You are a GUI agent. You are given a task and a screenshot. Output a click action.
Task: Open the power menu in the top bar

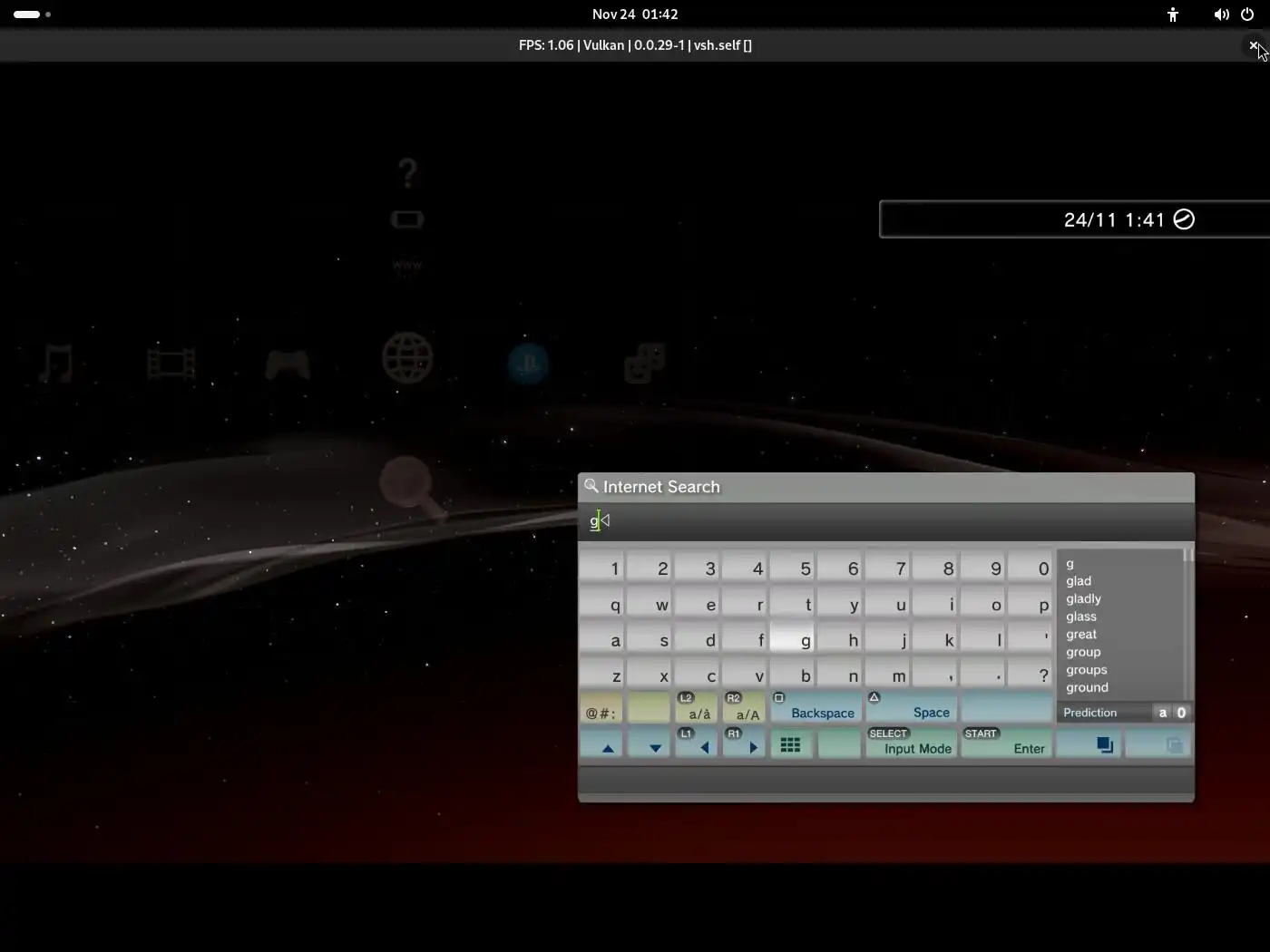(x=1247, y=15)
